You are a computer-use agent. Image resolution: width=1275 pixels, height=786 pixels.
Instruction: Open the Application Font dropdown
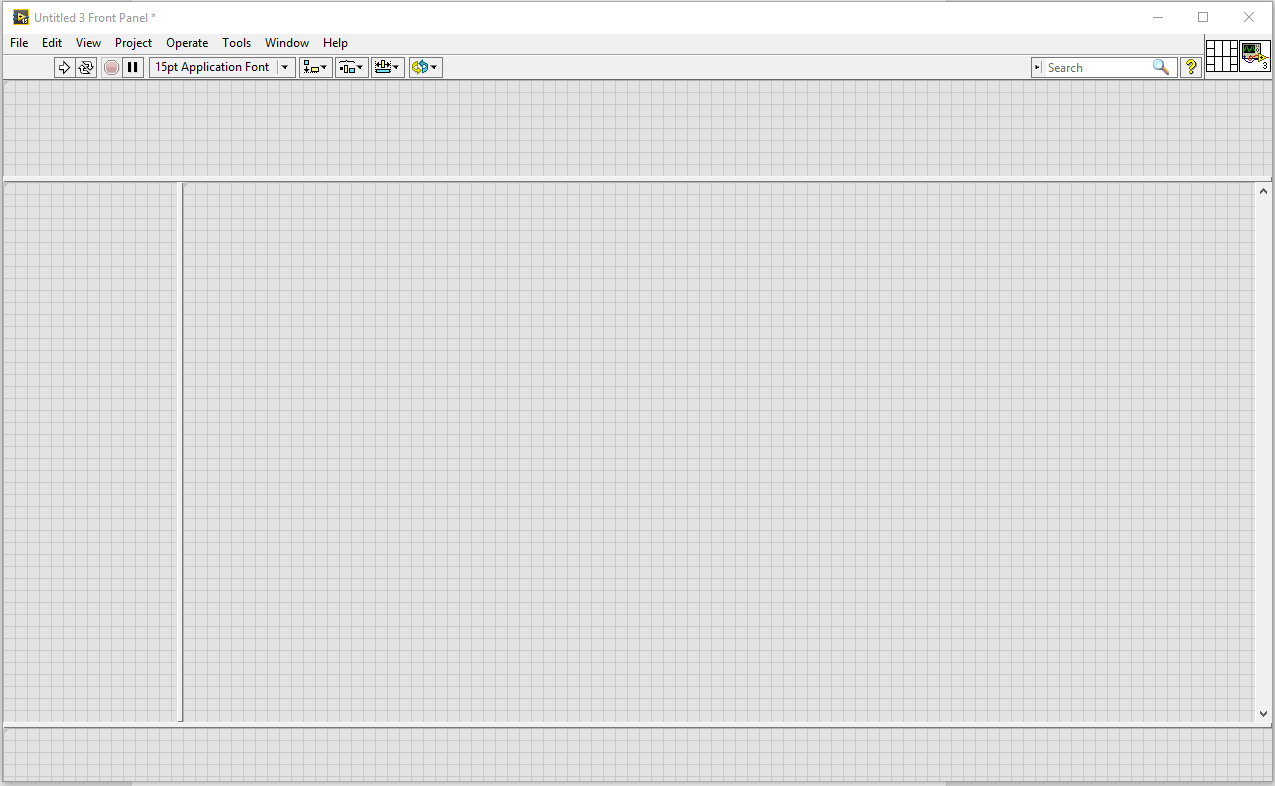point(284,67)
